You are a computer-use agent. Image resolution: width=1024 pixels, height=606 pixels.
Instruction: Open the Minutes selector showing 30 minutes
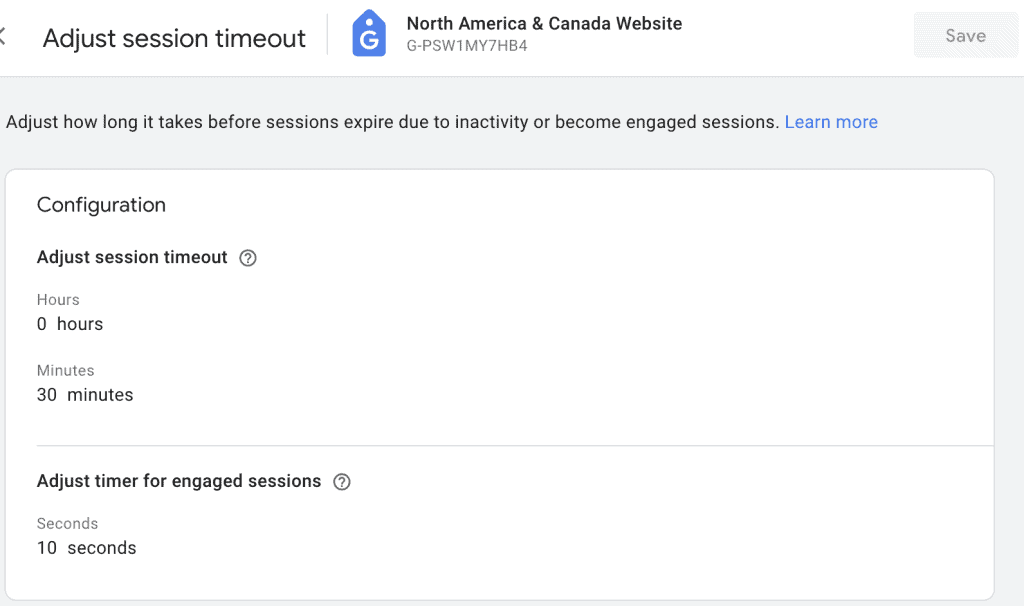[x=84, y=394]
